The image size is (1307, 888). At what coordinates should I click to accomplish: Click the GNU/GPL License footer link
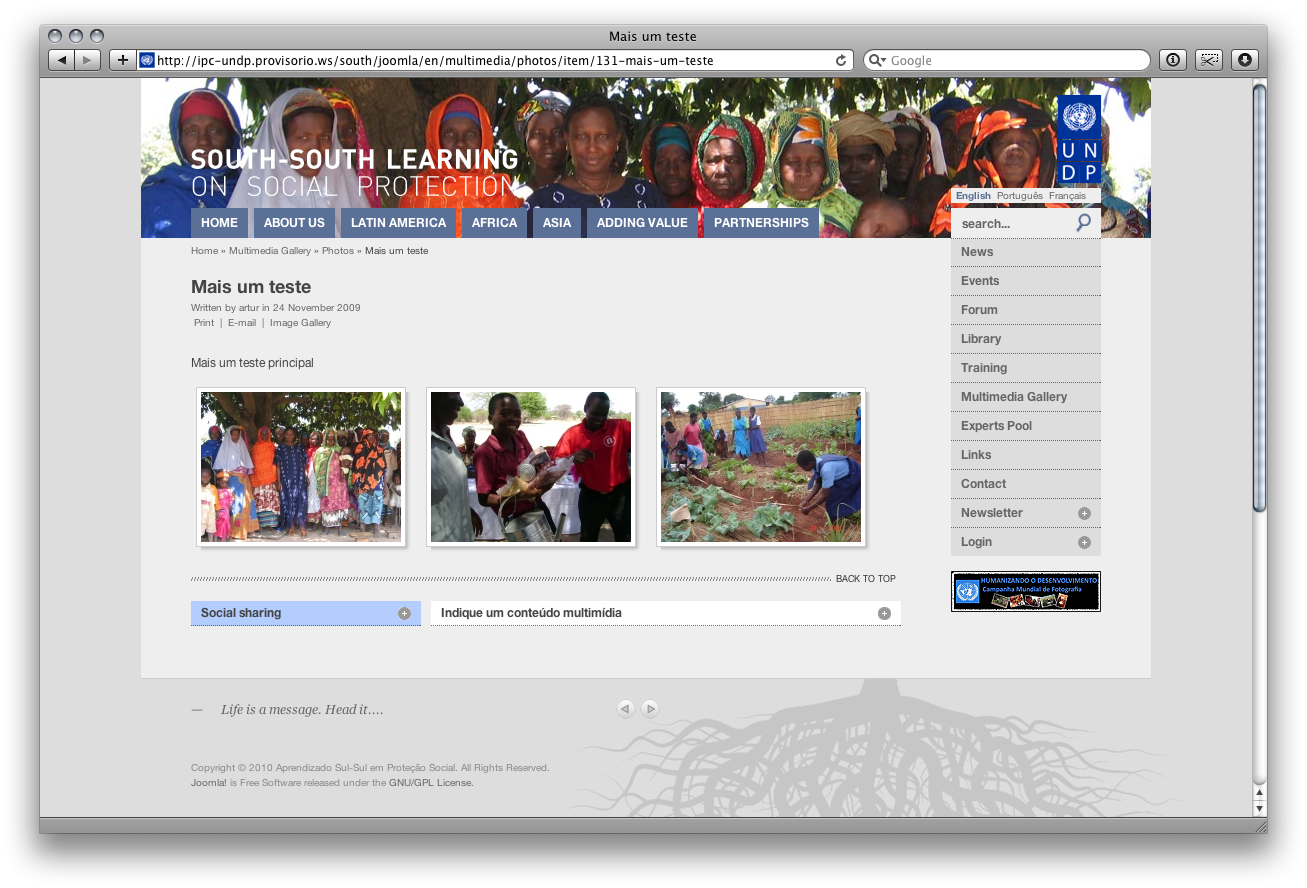(x=431, y=783)
